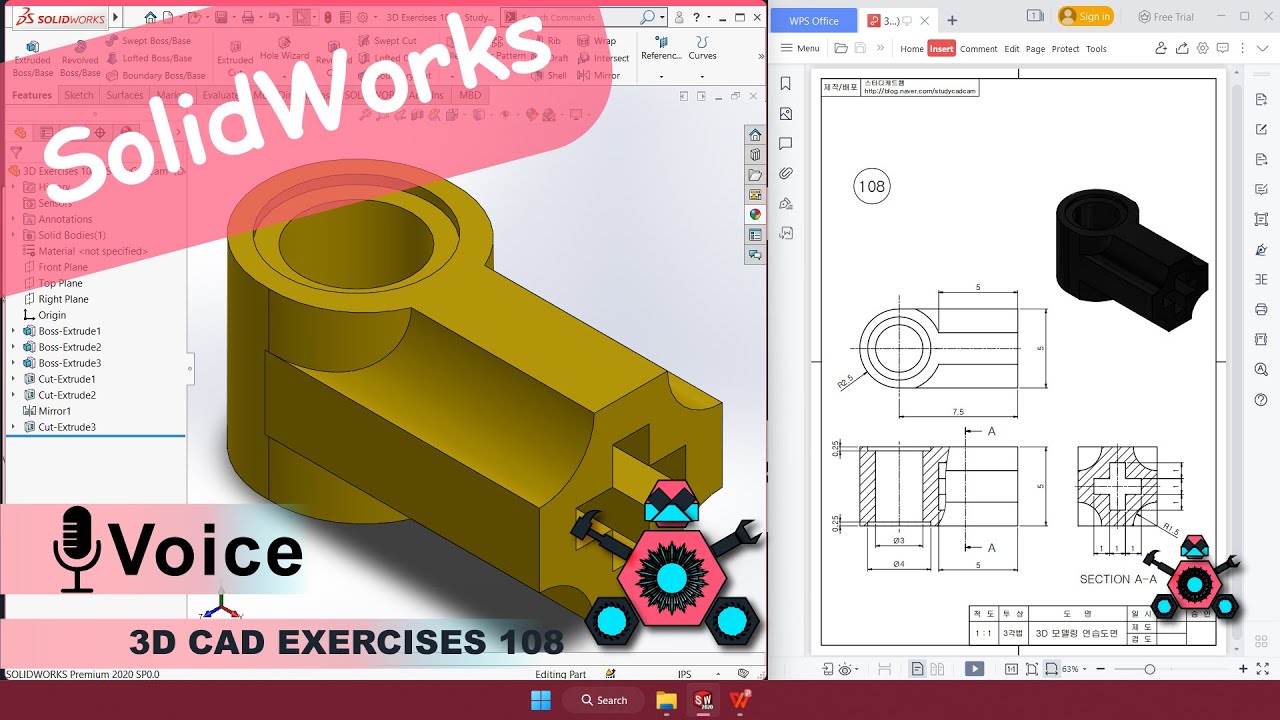Open WPS Comment tab

point(979,49)
